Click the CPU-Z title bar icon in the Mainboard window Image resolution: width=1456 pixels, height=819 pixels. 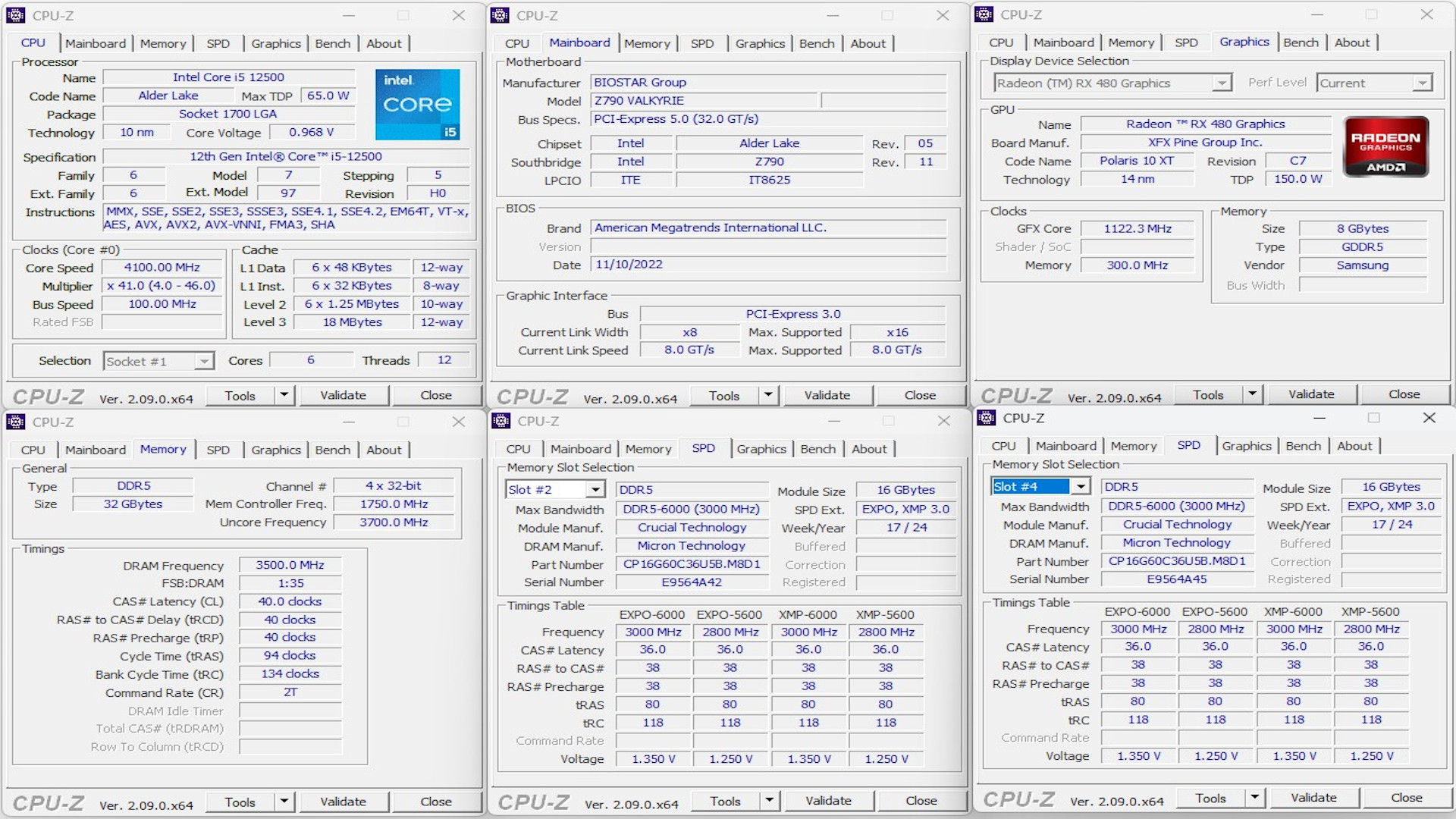point(500,15)
